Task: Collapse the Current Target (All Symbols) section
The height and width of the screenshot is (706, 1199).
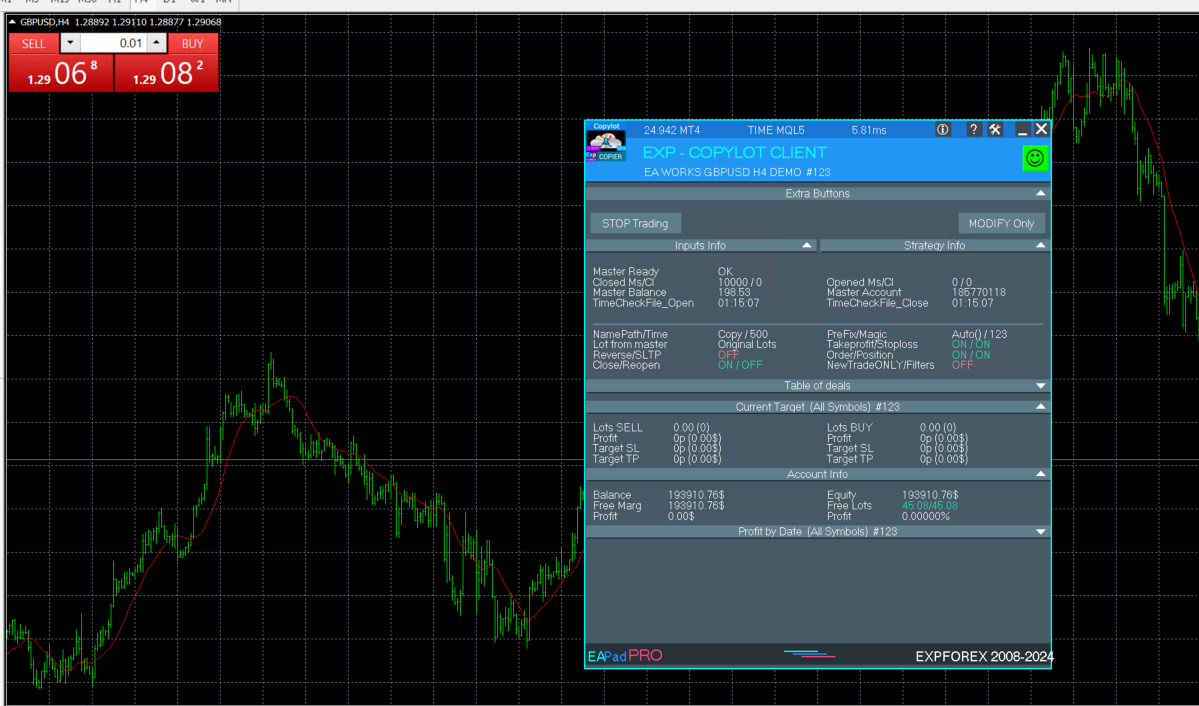Action: coord(1041,407)
